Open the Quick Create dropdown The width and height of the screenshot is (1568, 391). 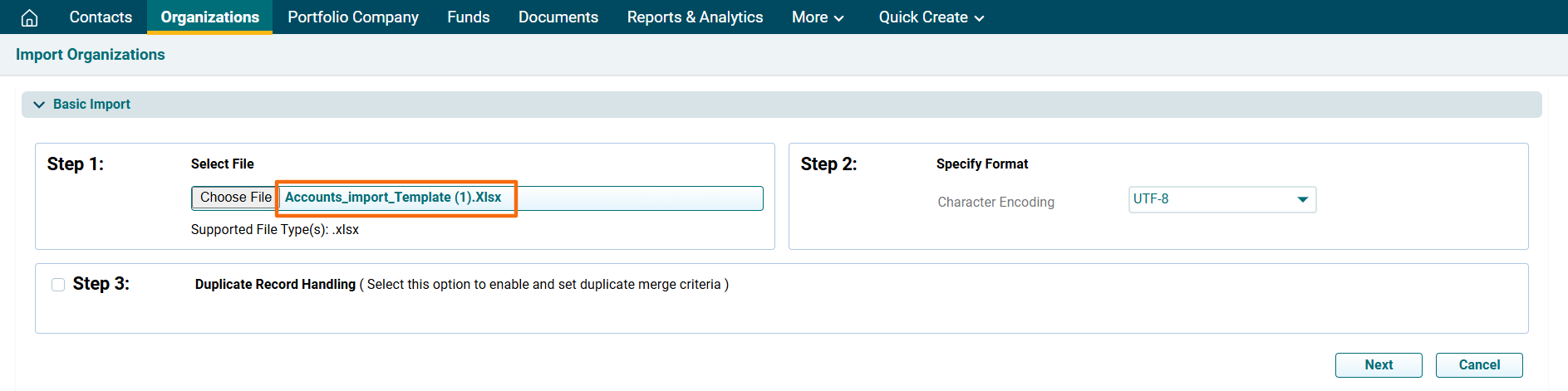coord(931,17)
